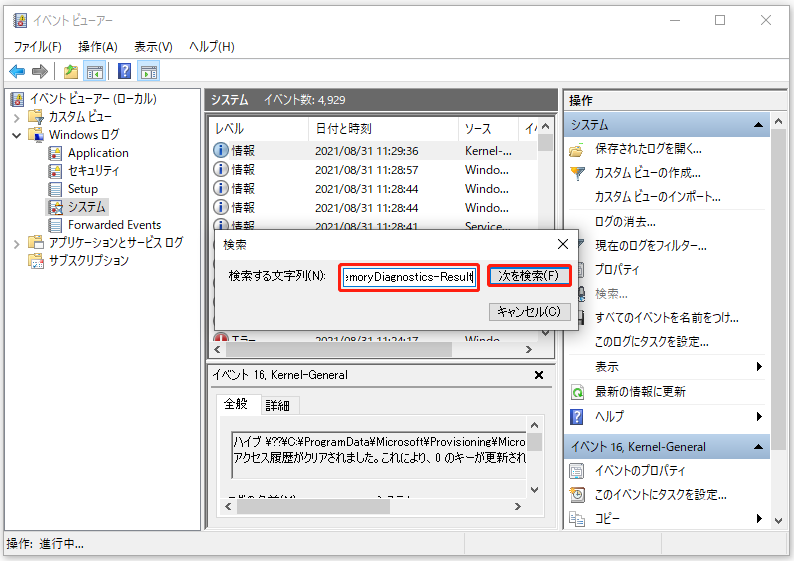
Task: Click カスタム ビューの作成 action
Action: tap(648, 173)
